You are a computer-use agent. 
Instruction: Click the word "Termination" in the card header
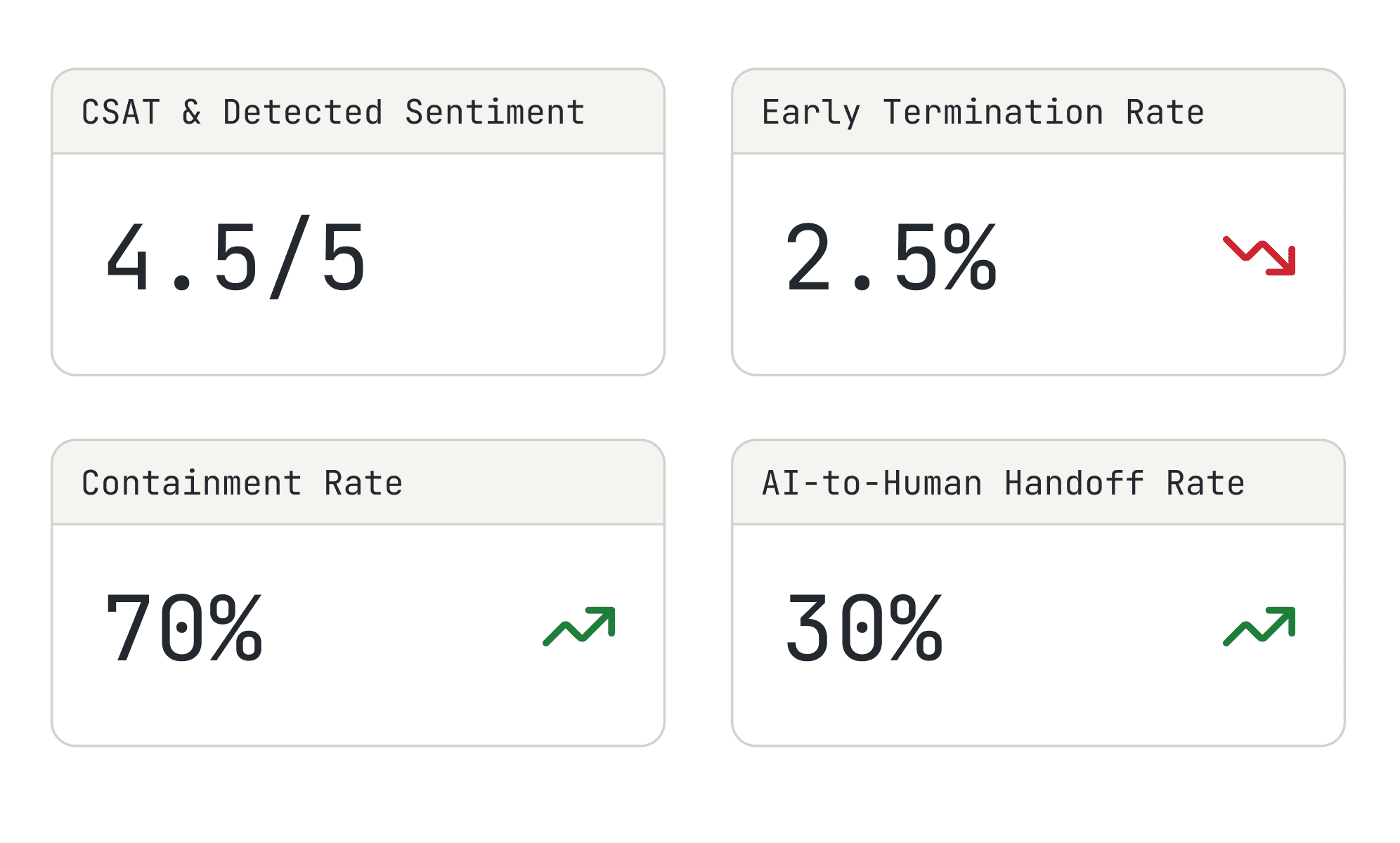pyautogui.click(x=993, y=112)
